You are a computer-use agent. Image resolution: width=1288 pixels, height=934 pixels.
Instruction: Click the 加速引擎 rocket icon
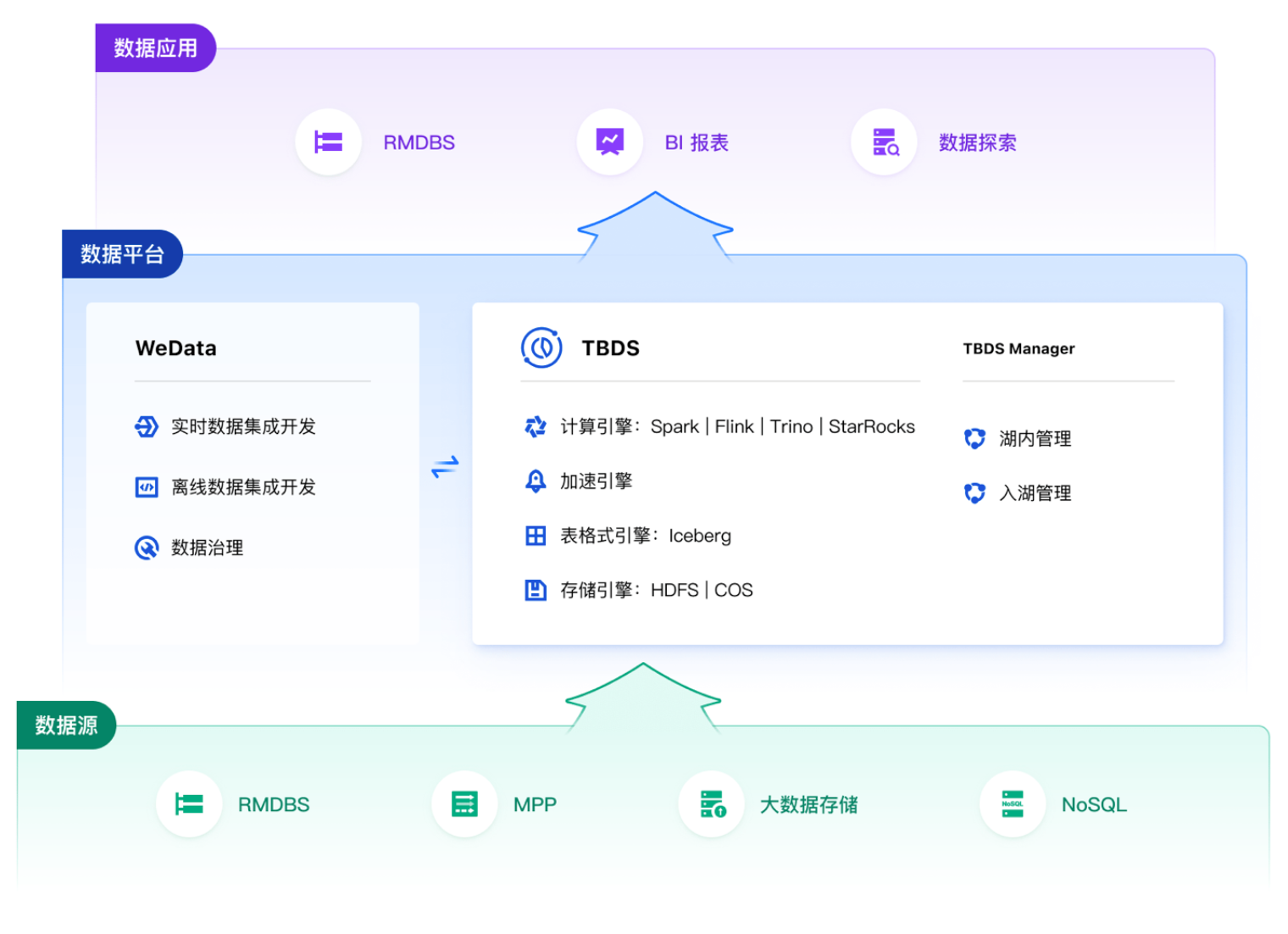536,481
